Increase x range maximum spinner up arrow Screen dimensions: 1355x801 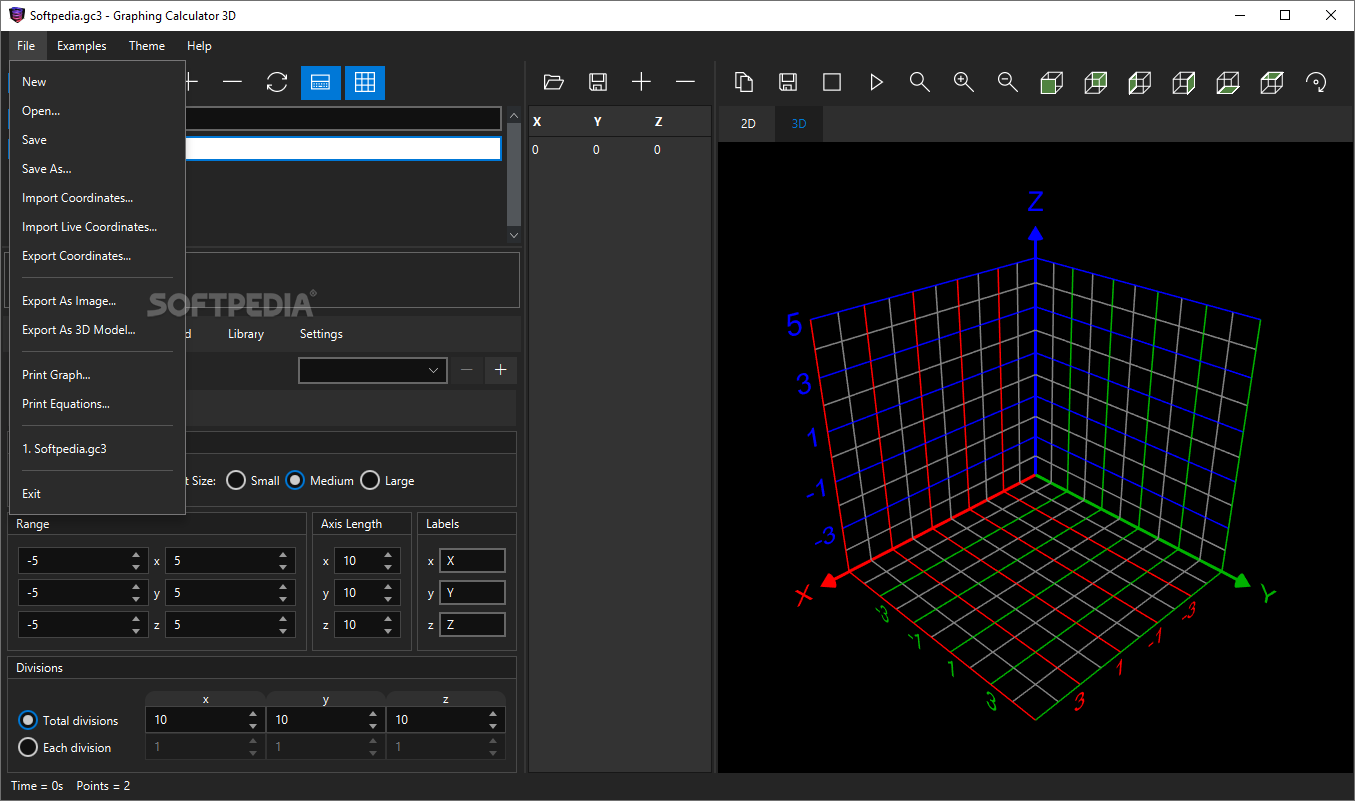pos(284,555)
